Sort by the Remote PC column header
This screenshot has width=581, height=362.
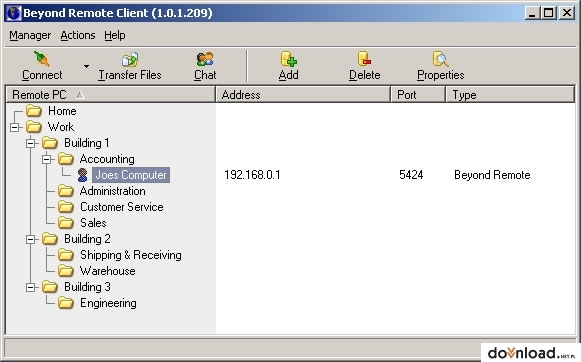tap(110, 94)
